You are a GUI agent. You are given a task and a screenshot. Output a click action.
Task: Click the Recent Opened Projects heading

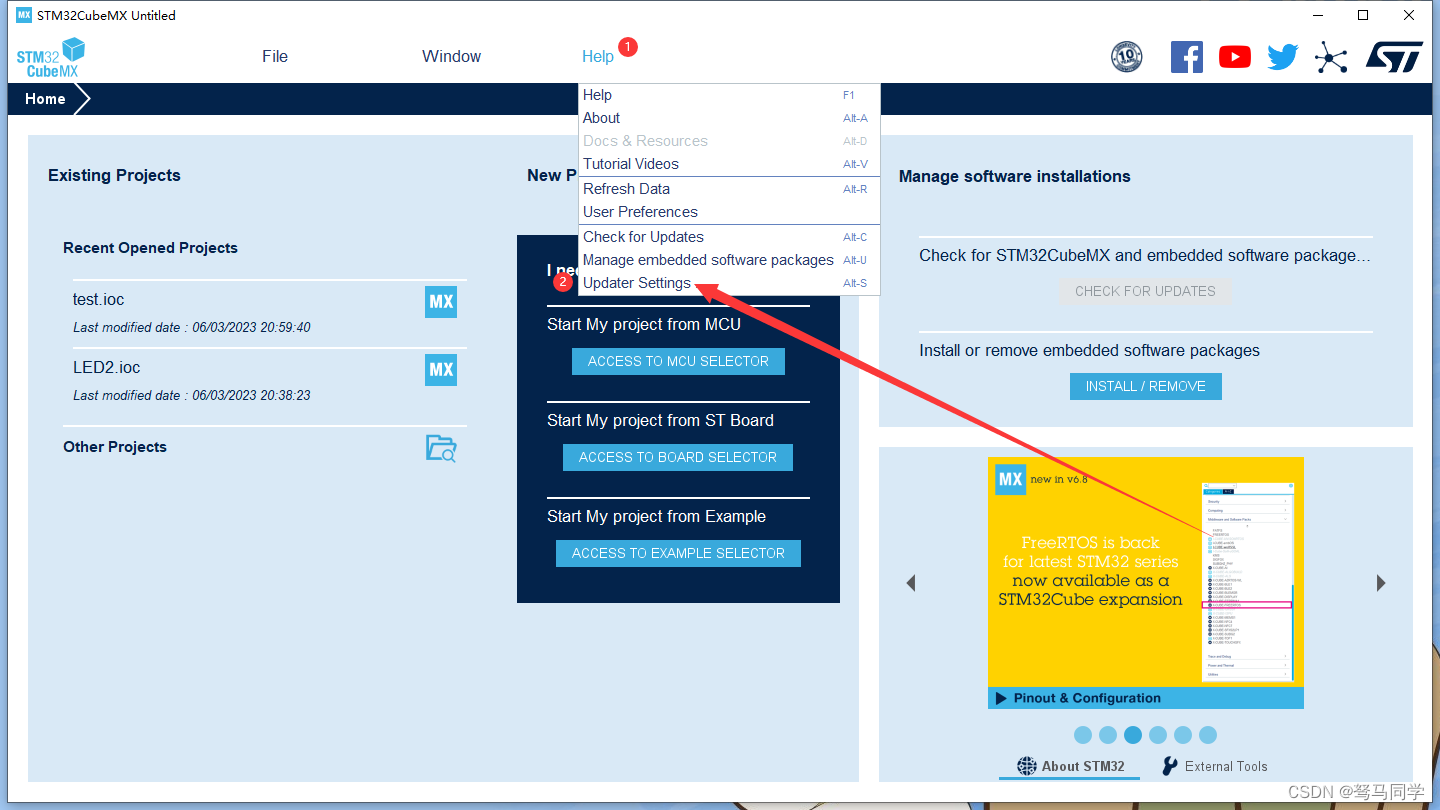[150, 248]
